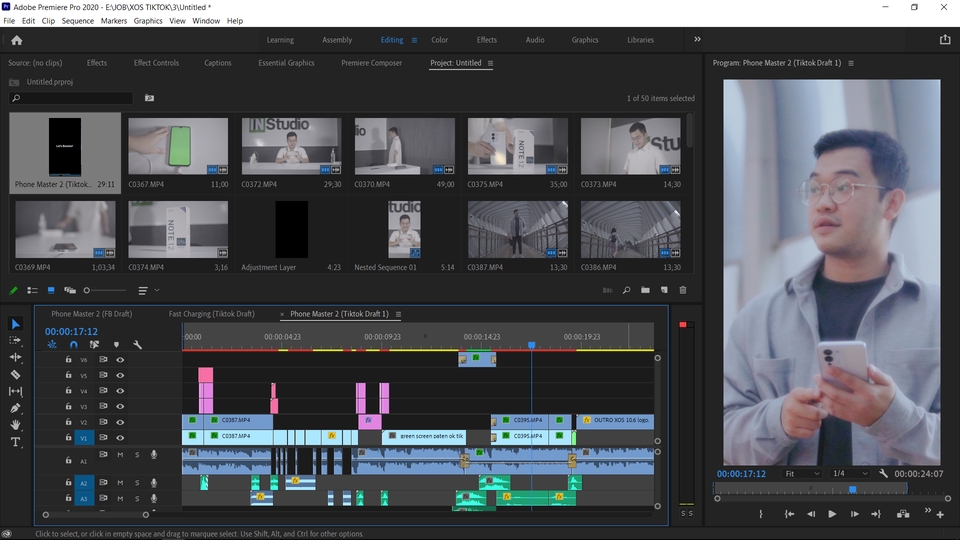Open Program Monitor panel menu
This screenshot has height=540, width=960.
coord(850,63)
